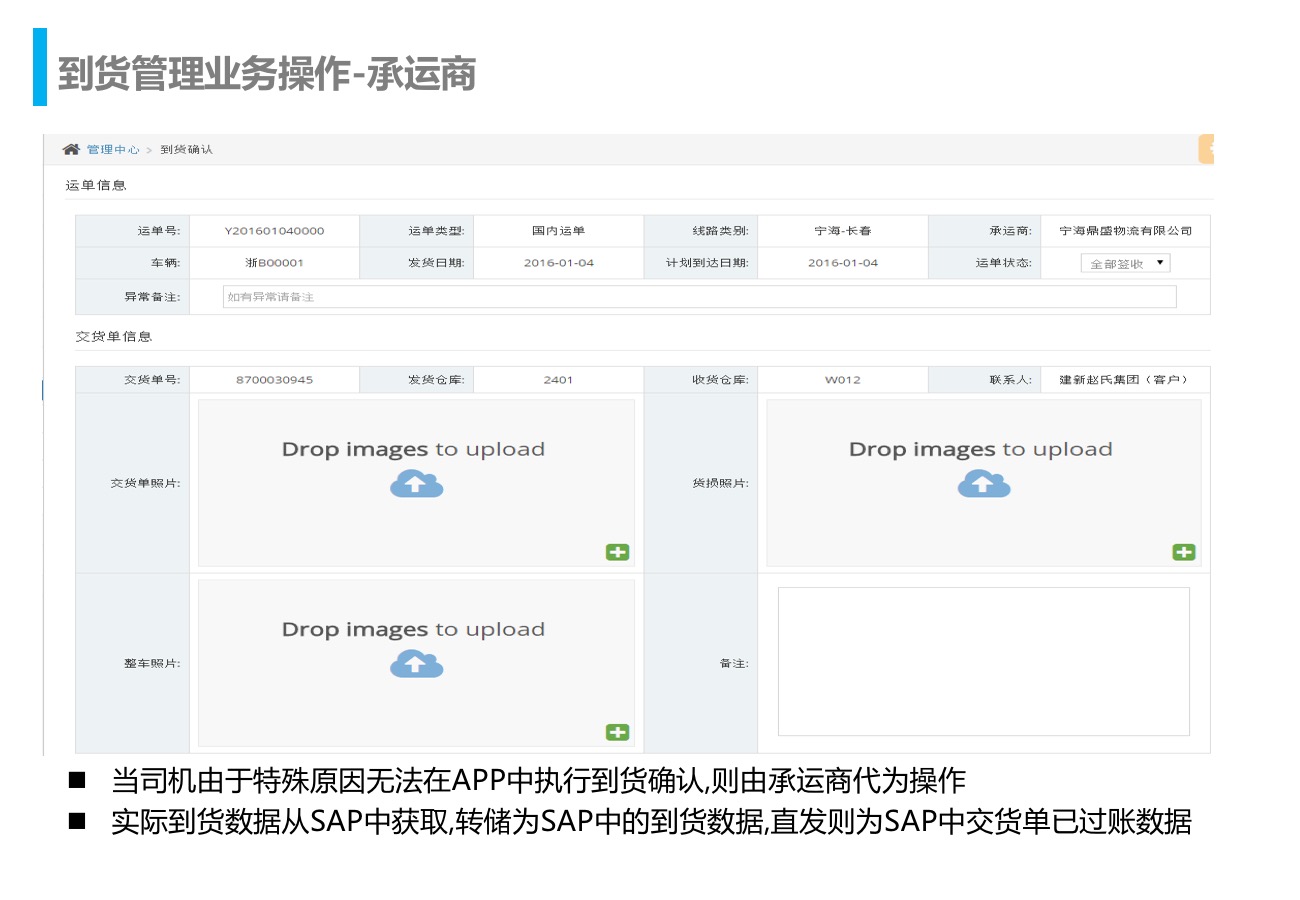Viewport: 1300px width, 900px height.
Task: Click the 整车照片 drop images text
Action: pyautogui.click(x=413, y=629)
